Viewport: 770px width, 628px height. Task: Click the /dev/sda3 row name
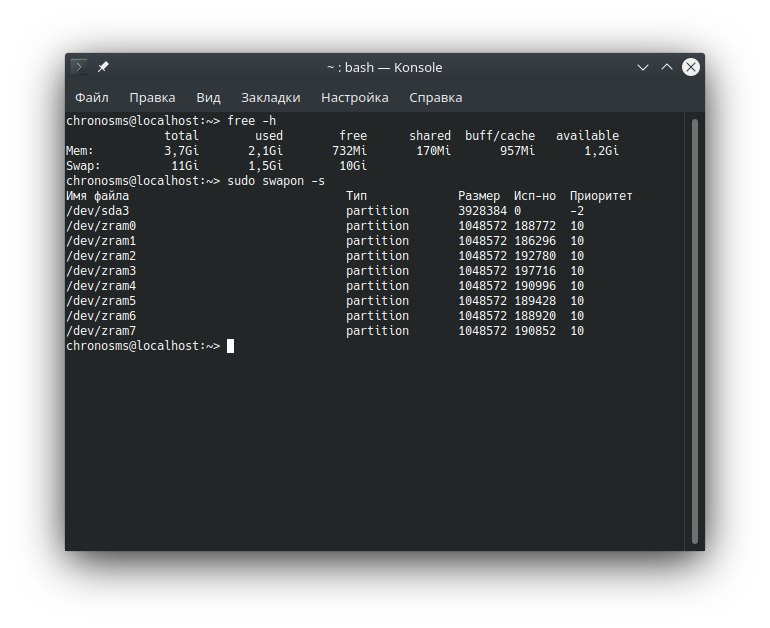point(98,211)
